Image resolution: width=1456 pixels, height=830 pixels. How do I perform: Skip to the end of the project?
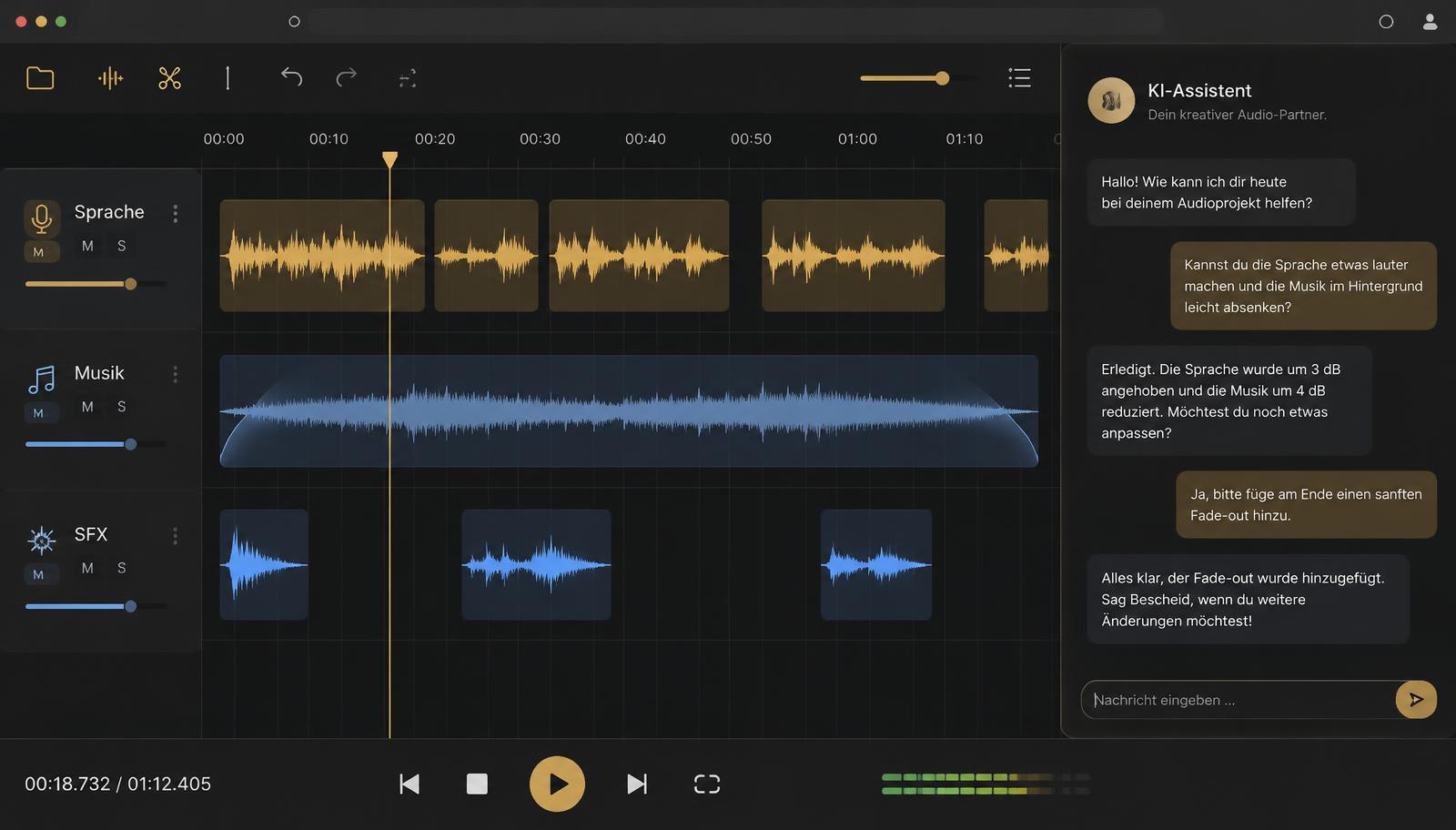[637, 784]
